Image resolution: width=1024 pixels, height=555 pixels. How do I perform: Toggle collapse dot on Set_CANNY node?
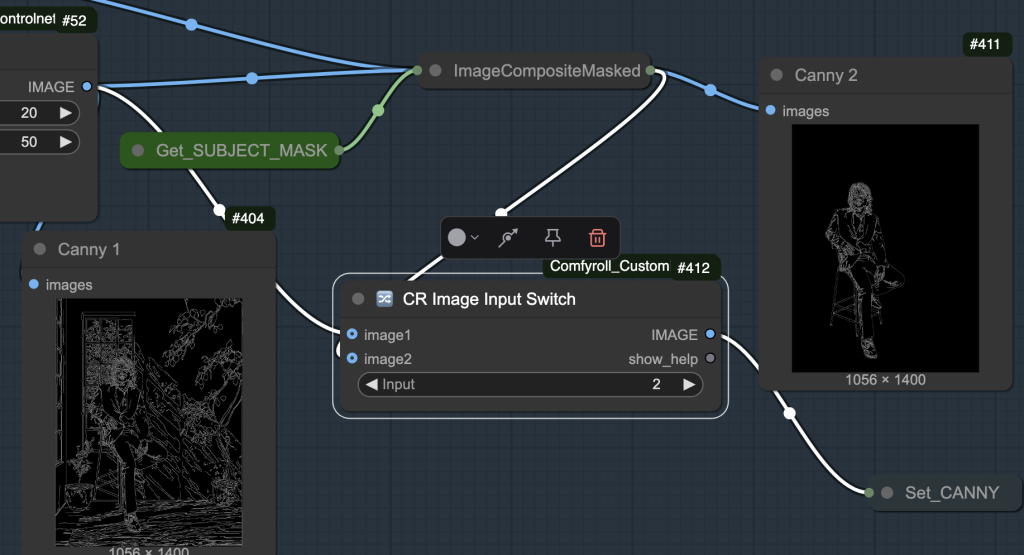point(887,493)
